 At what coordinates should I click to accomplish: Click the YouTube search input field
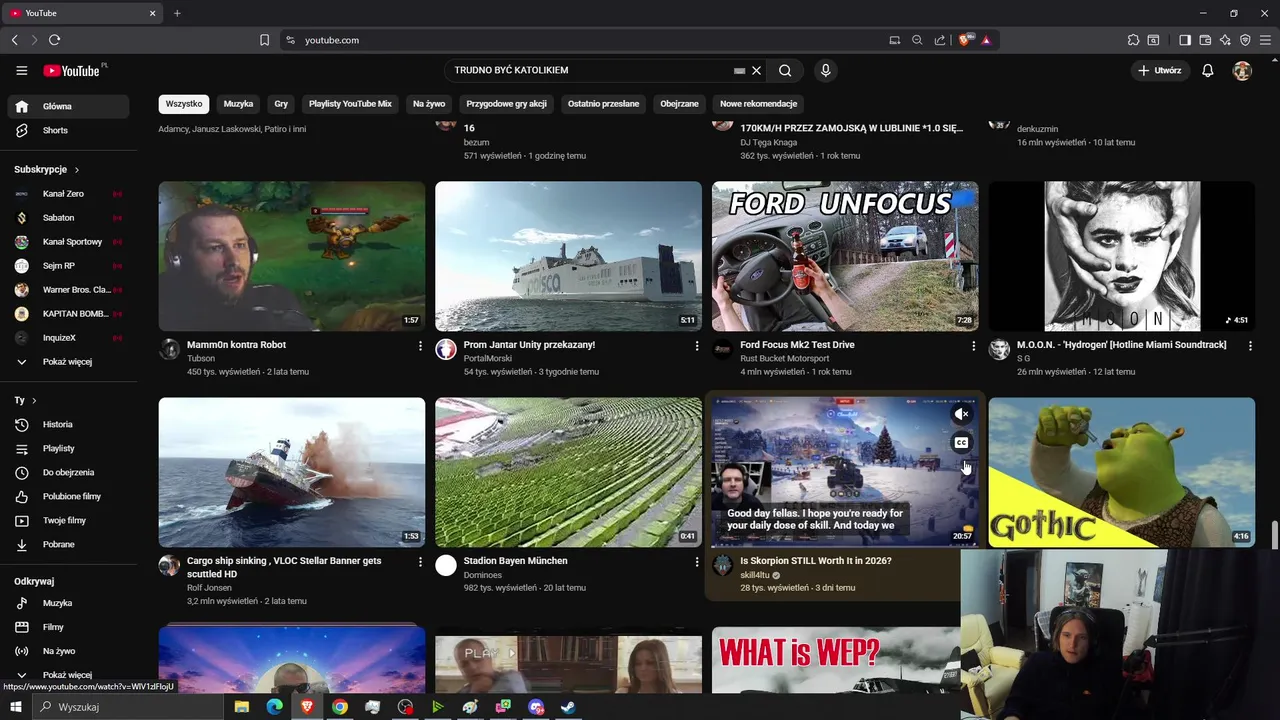click(590, 71)
